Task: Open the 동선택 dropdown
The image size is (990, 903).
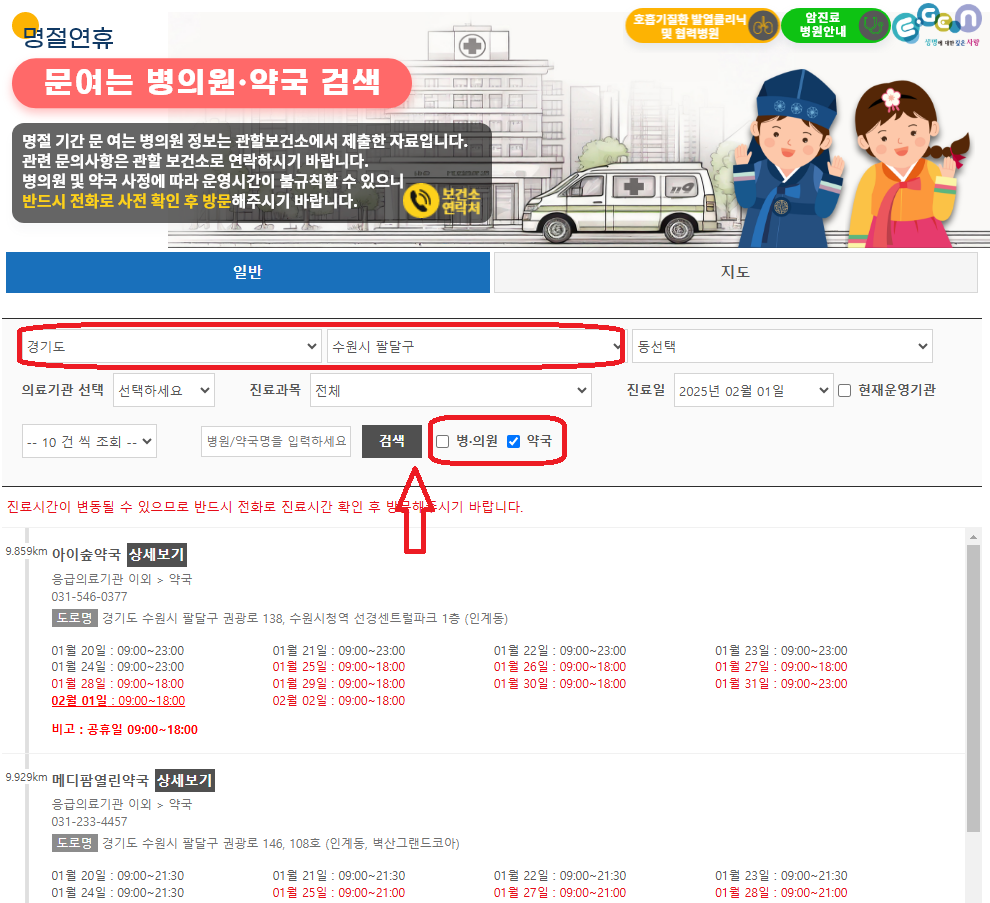Action: click(x=783, y=345)
